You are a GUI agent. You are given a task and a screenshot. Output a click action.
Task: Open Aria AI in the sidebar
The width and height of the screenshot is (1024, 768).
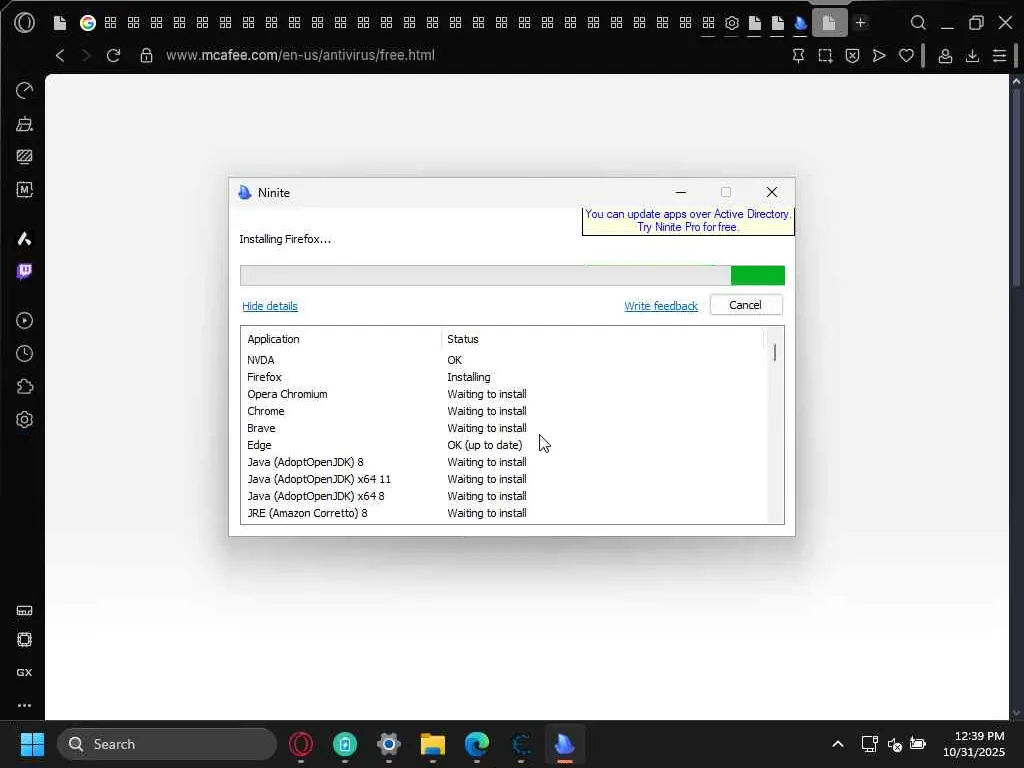click(x=24, y=239)
